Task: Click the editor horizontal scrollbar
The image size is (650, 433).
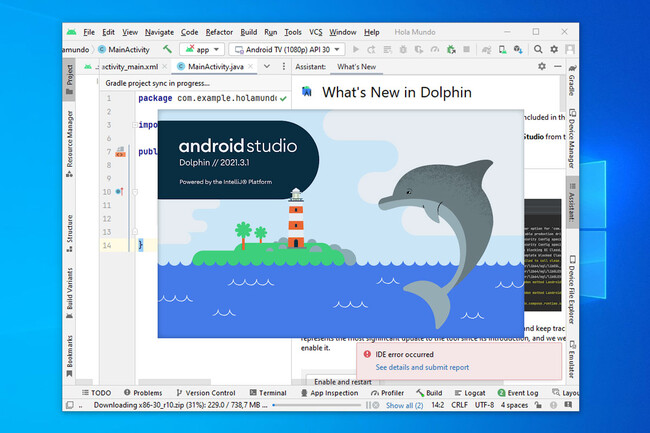Action: (x=175, y=382)
